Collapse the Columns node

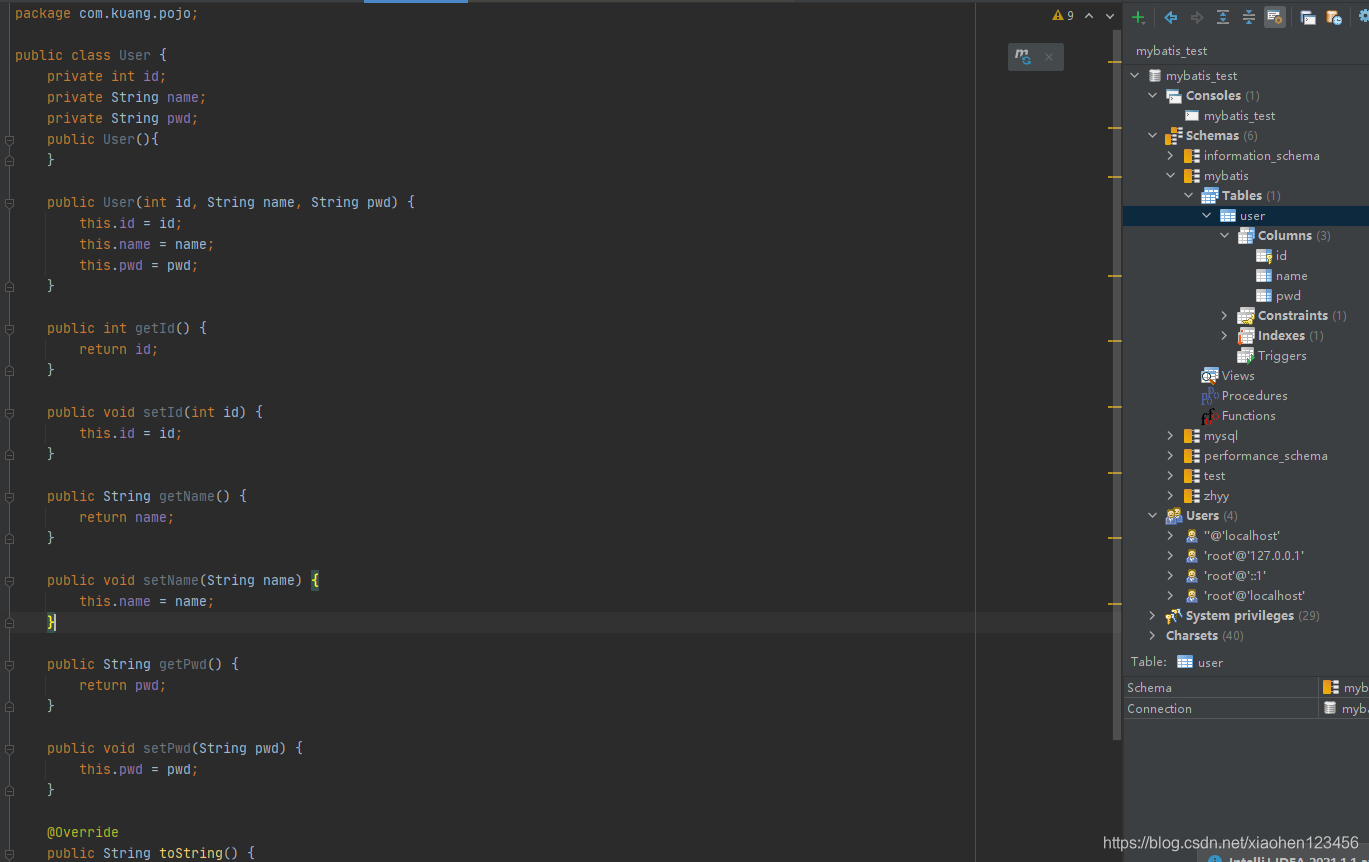point(1224,236)
